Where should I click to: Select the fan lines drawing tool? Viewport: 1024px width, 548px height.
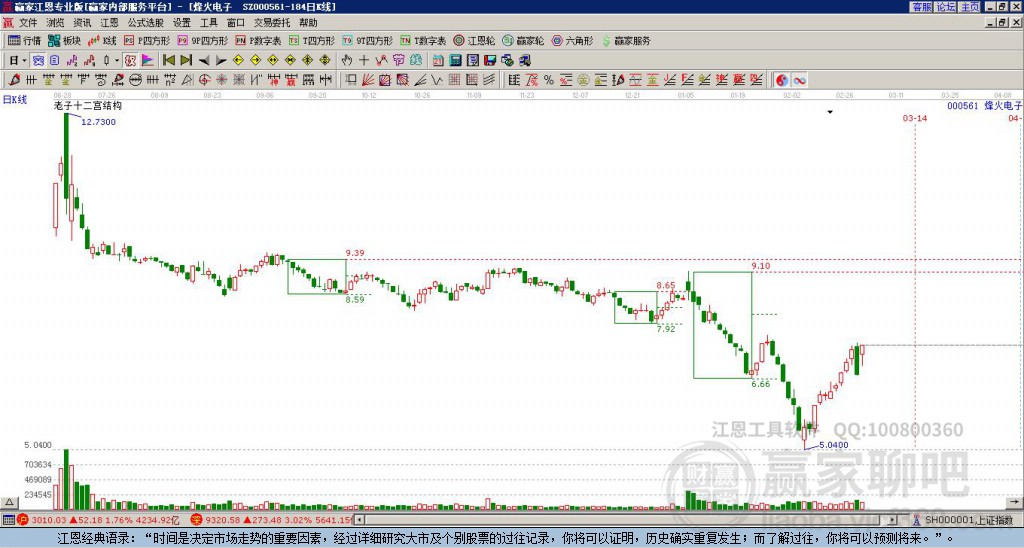click(368, 80)
